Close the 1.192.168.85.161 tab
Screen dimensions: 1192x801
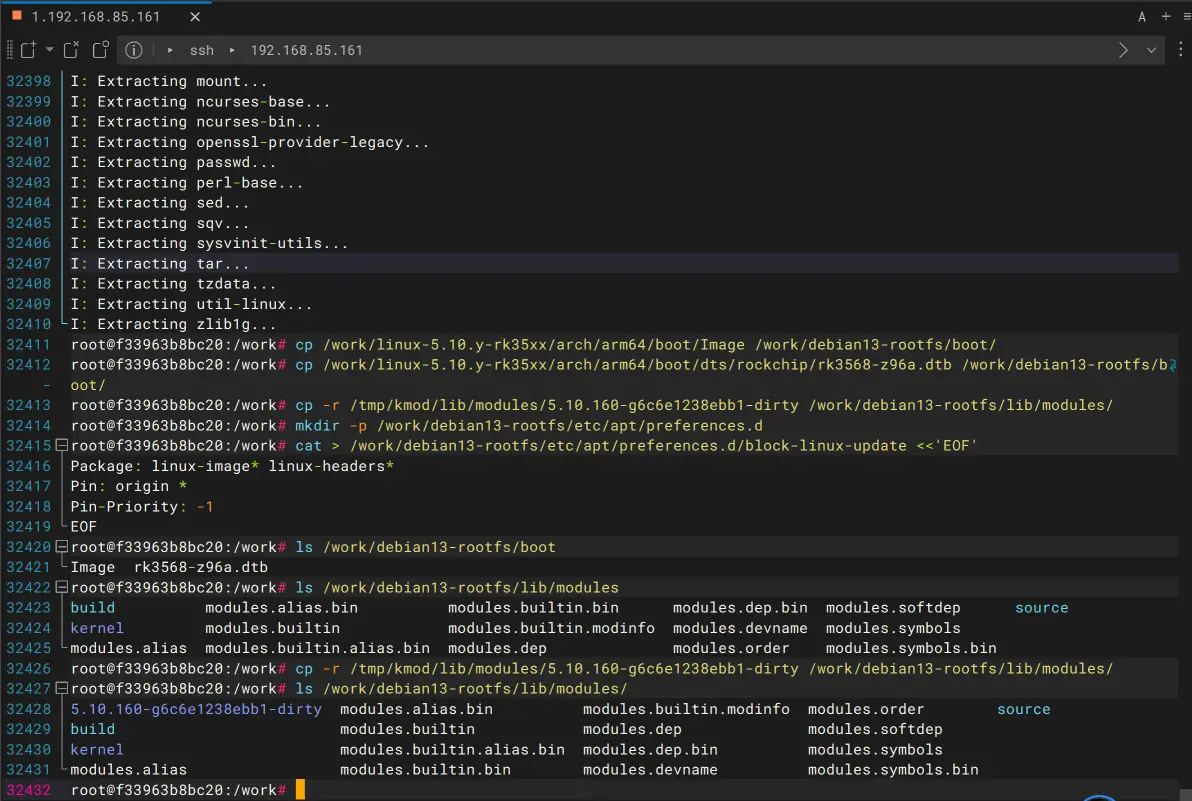click(x=195, y=17)
